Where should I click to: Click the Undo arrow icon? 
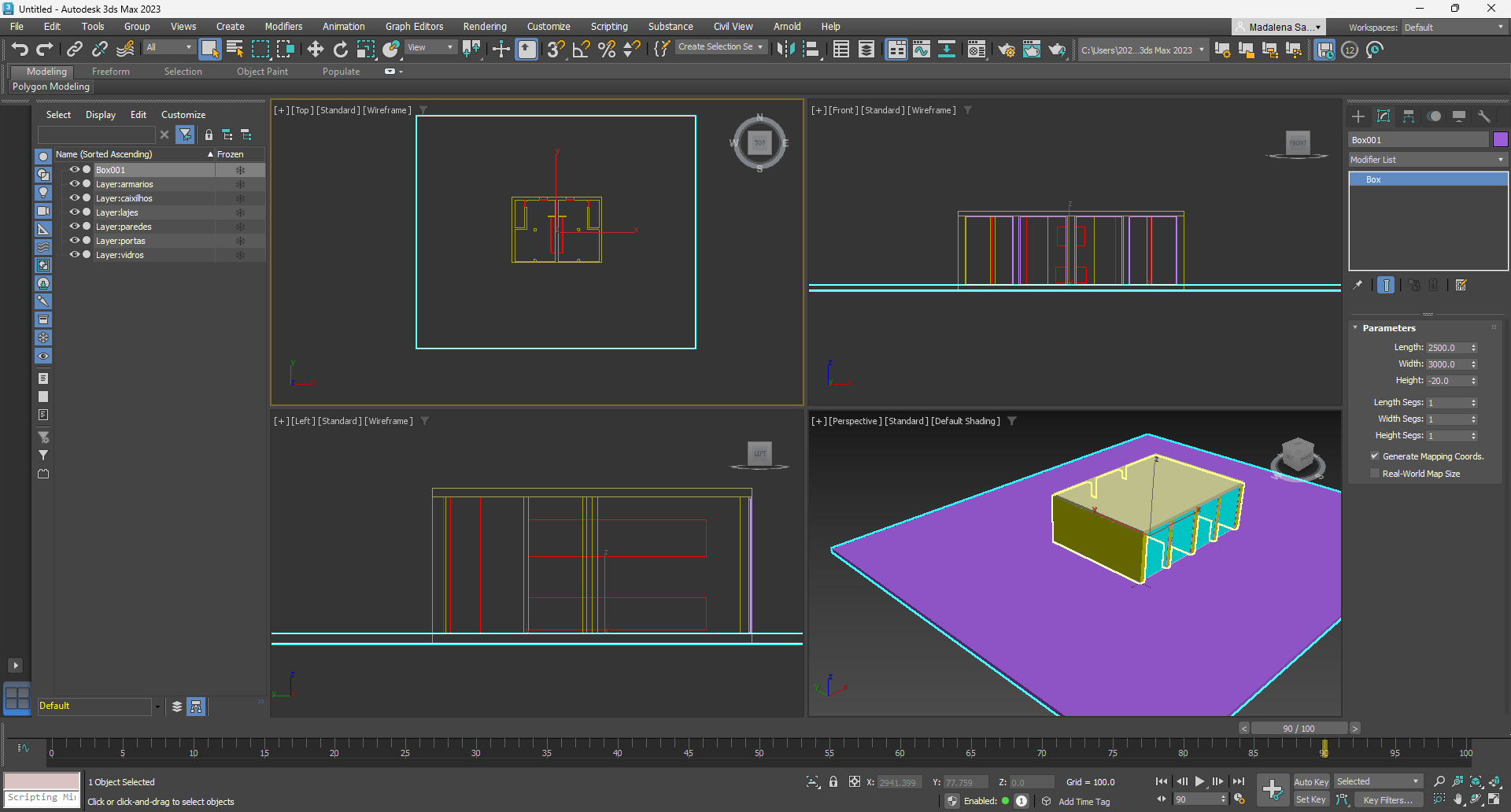(20, 50)
